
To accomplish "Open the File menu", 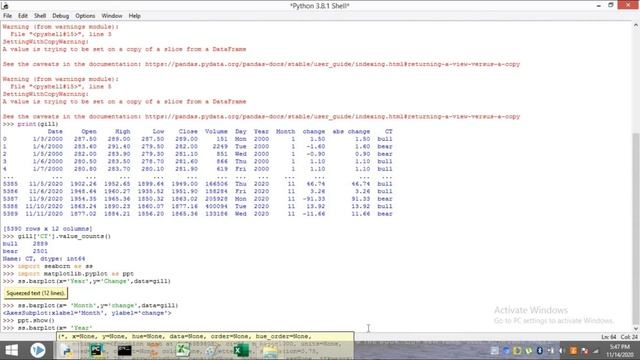I will click(x=7, y=16).
